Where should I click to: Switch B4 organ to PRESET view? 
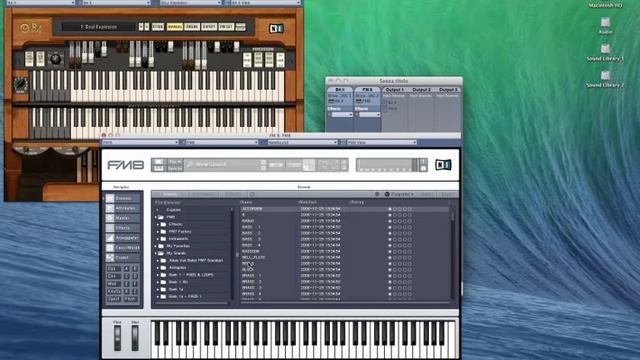(226, 27)
